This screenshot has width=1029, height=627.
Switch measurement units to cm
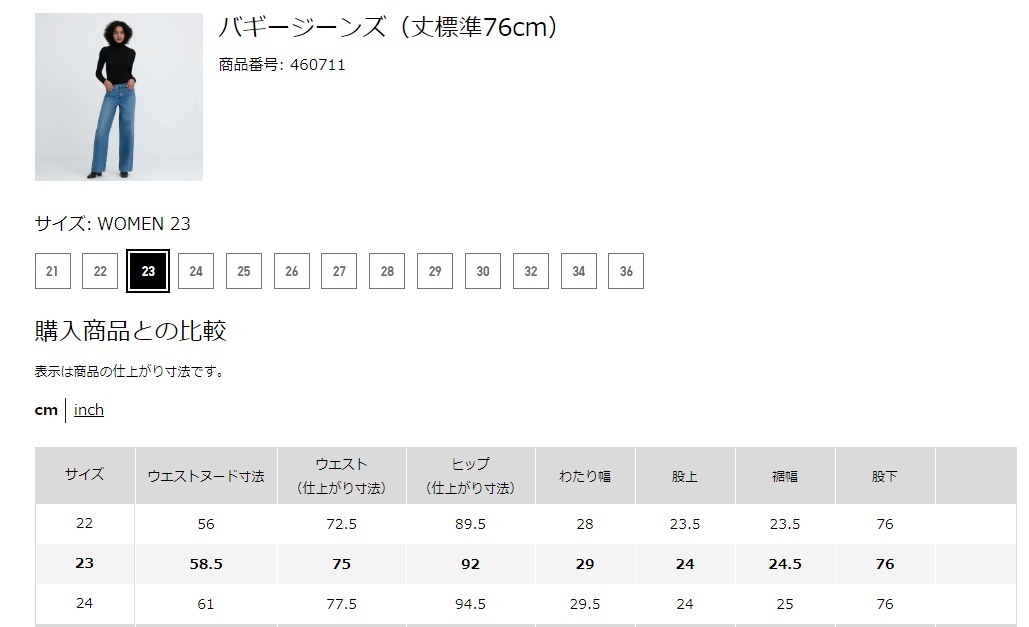tap(46, 410)
